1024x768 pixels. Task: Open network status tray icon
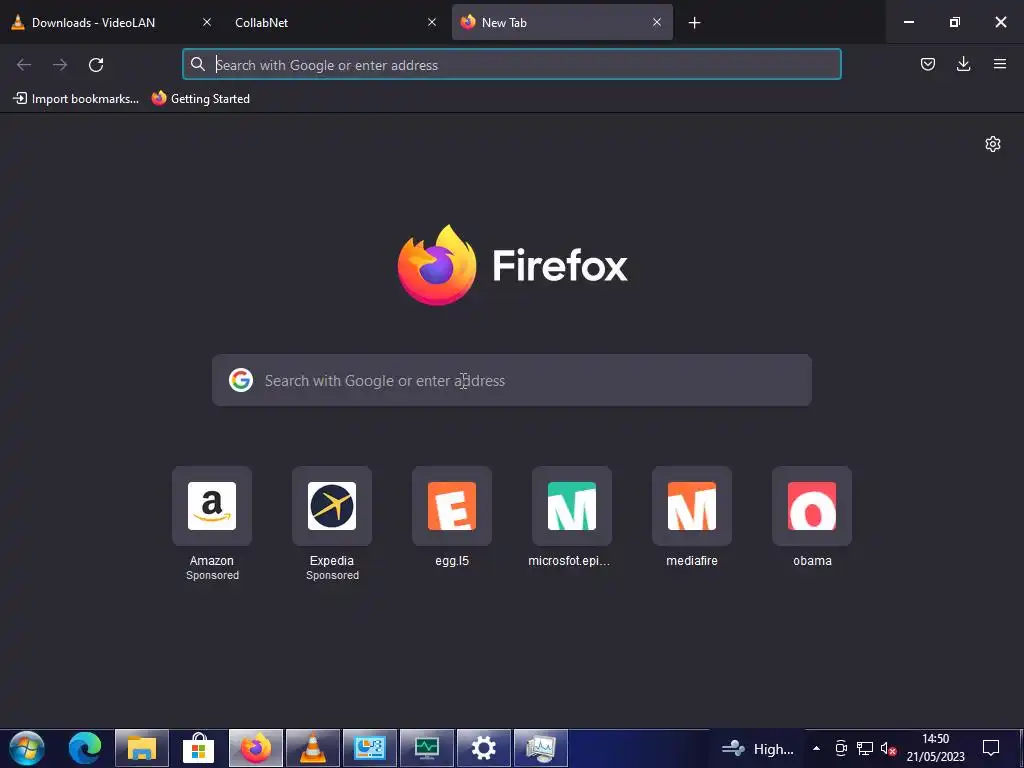(865, 748)
